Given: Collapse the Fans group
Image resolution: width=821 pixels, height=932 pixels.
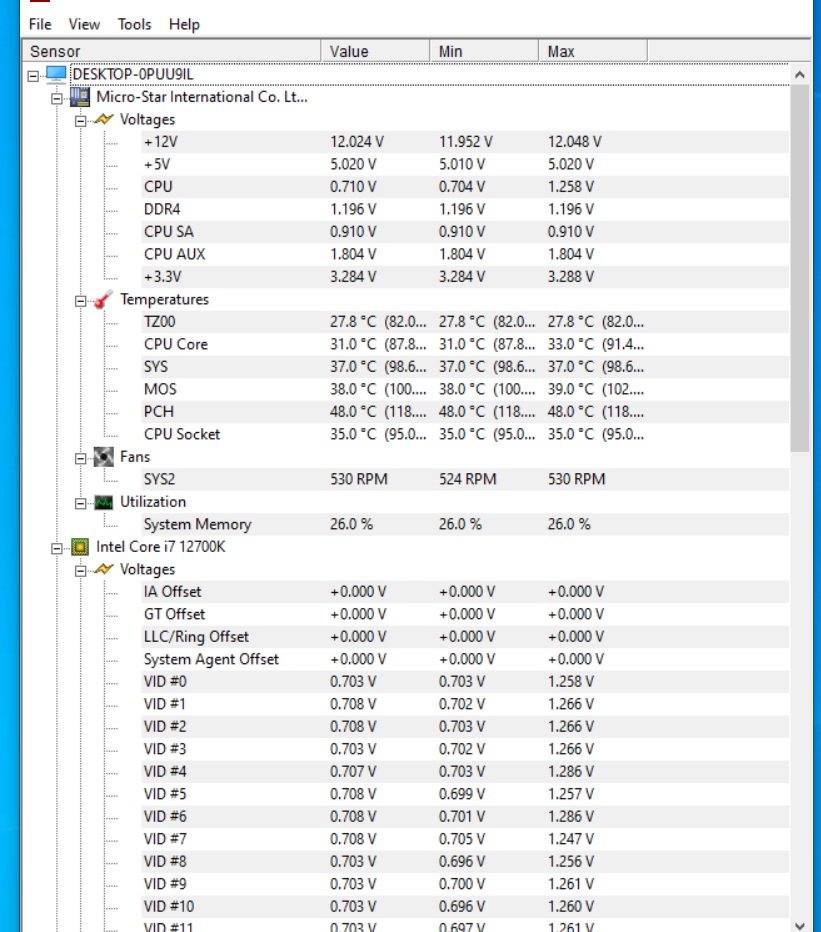Looking at the screenshot, I should (x=80, y=459).
